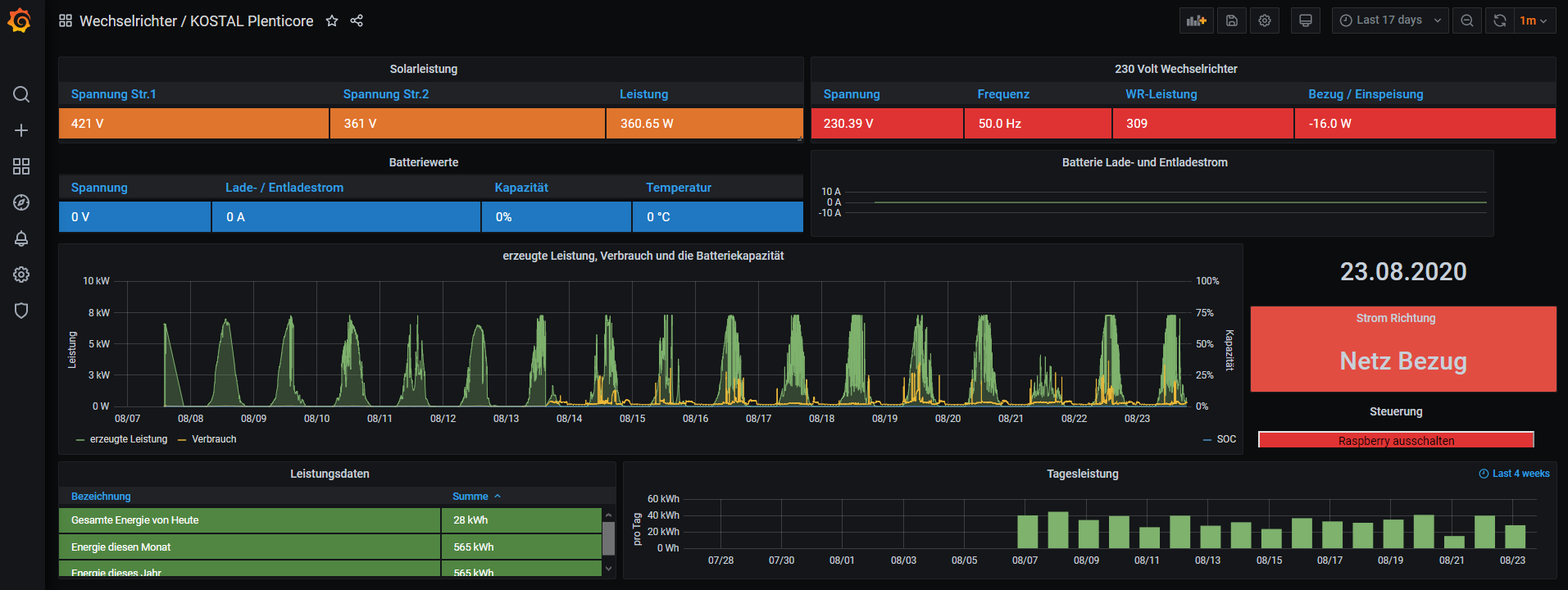Open the 'Last 17 days' time range picker

point(1389,20)
